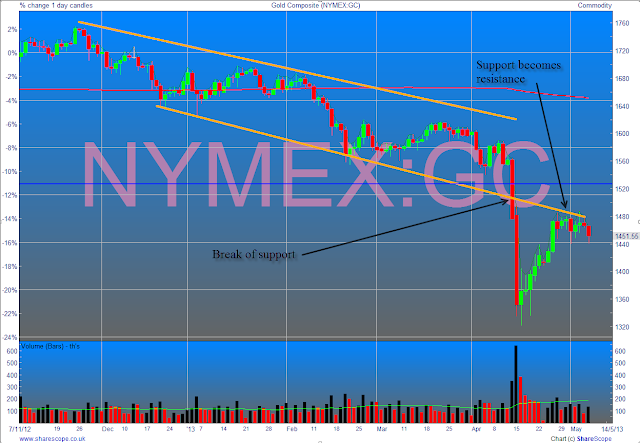Click the 7/11/12 start date label
This screenshot has width=640, height=443.
point(20,429)
